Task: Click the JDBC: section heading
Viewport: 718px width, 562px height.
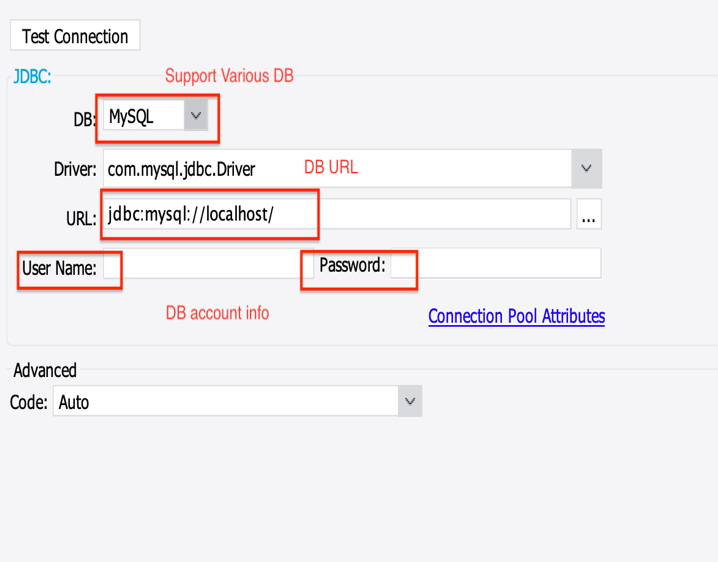Action: (32, 76)
